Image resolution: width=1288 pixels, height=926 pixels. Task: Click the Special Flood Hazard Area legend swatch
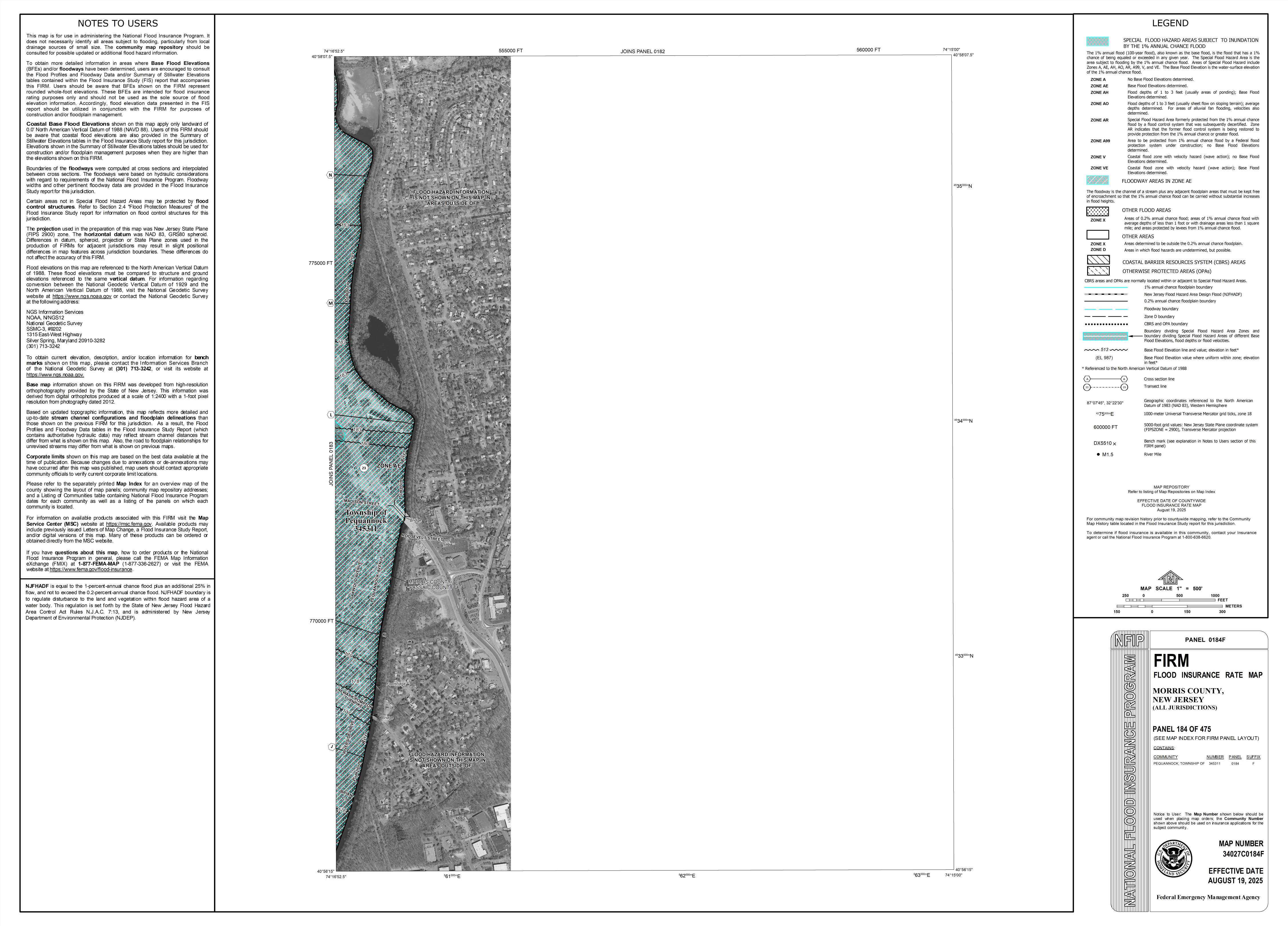[1097, 41]
